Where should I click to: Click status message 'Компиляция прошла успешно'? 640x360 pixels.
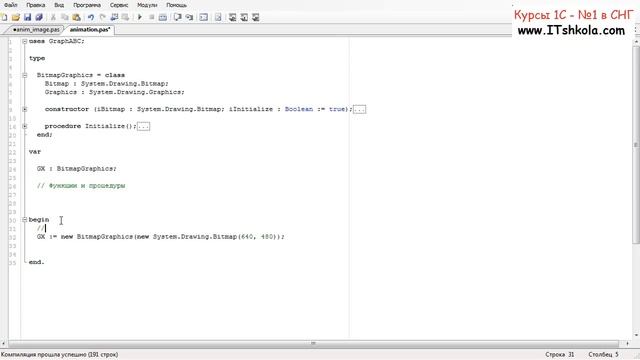(60, 355)
